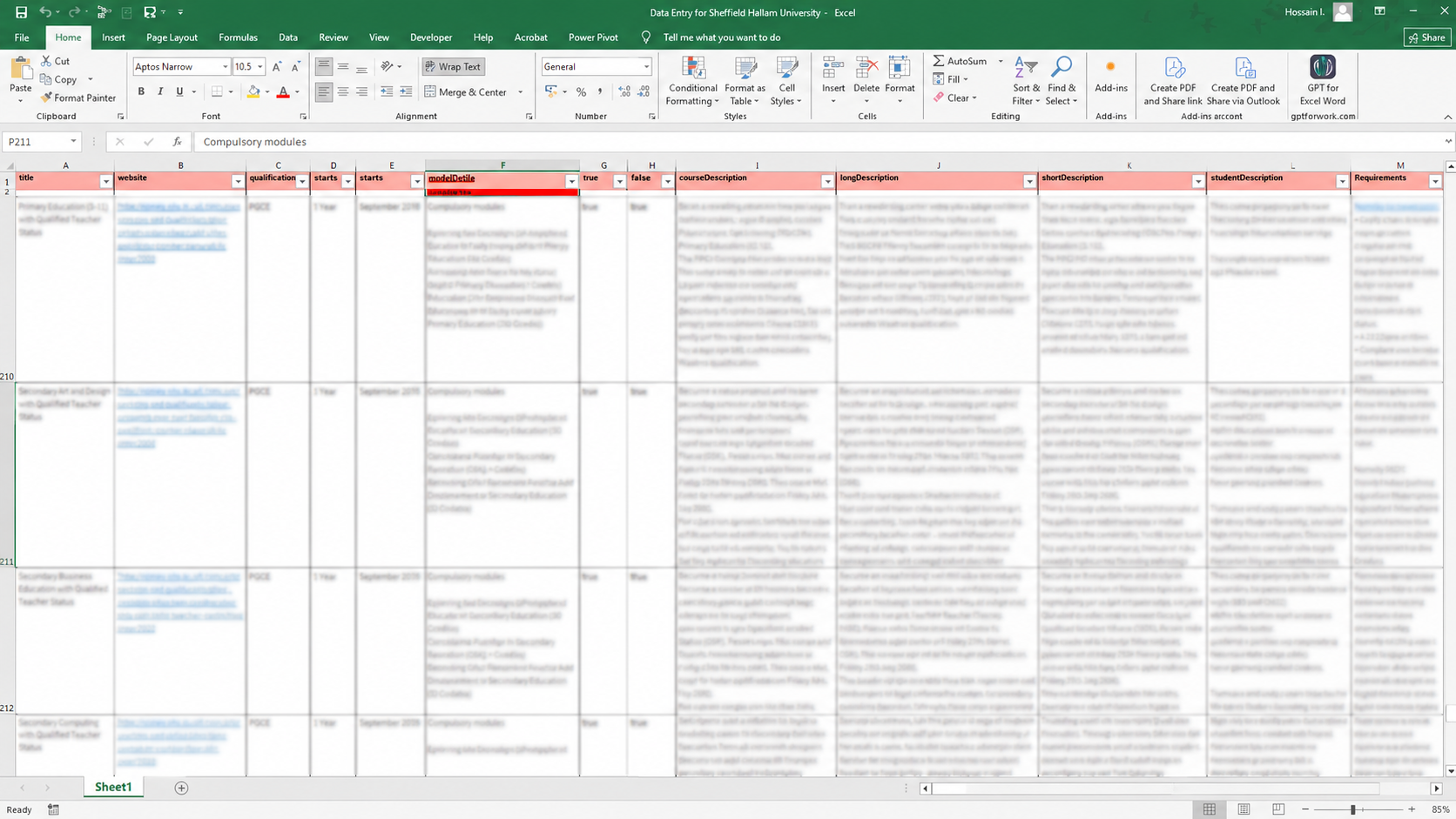Click the AutoSum icon
This screenshot has height=819, width=1456.
click(x=938, y=61)
